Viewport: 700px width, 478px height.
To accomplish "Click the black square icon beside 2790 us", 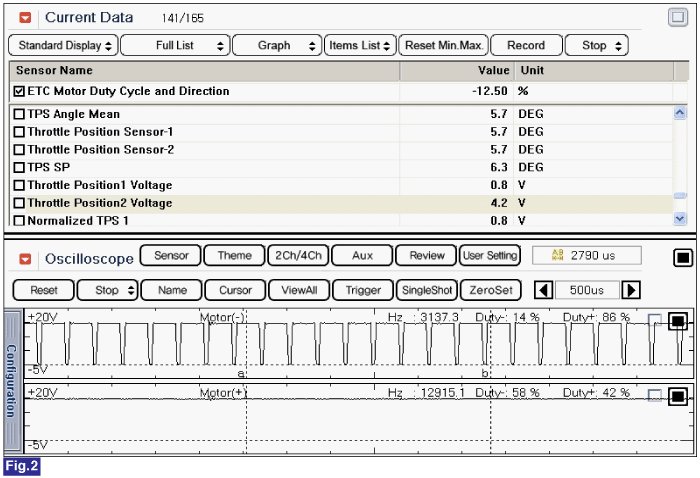I will point(682,257).
